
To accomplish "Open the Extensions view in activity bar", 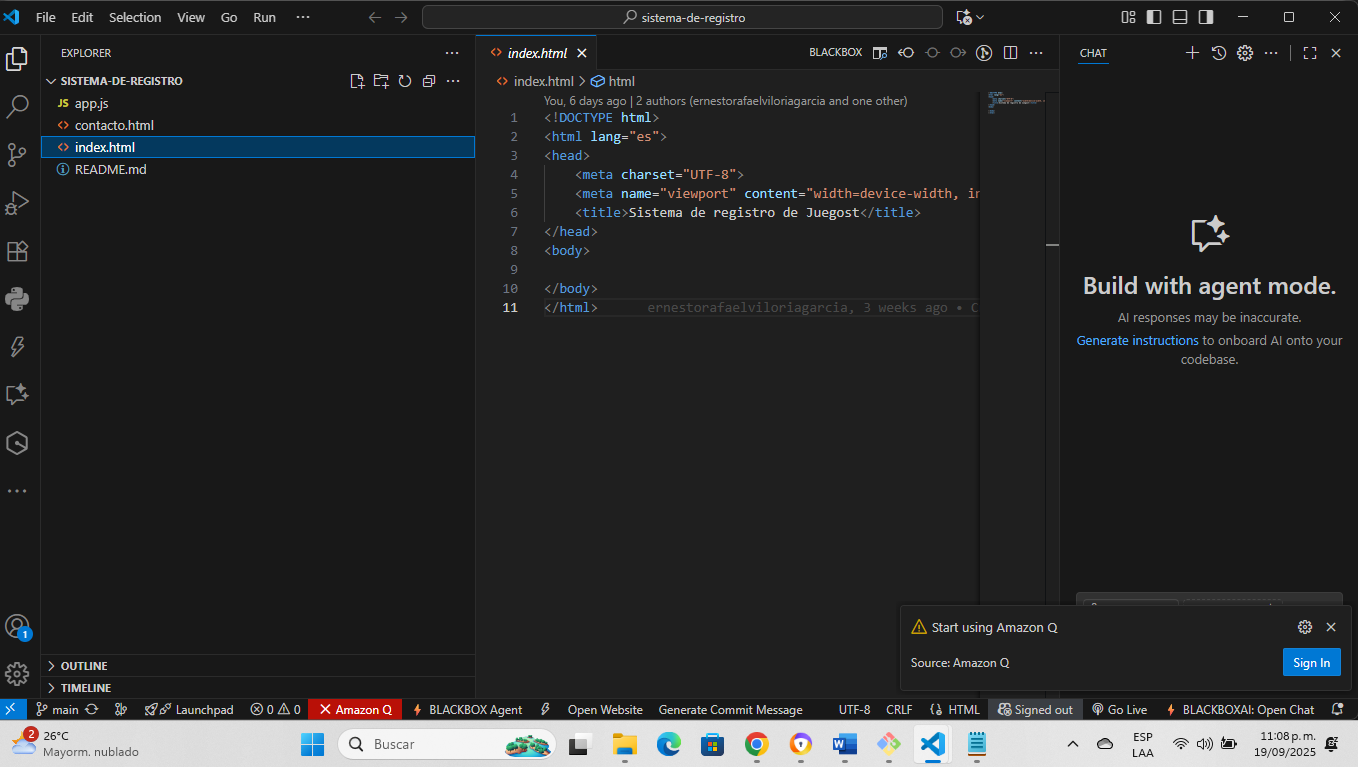I will point(17,251).
